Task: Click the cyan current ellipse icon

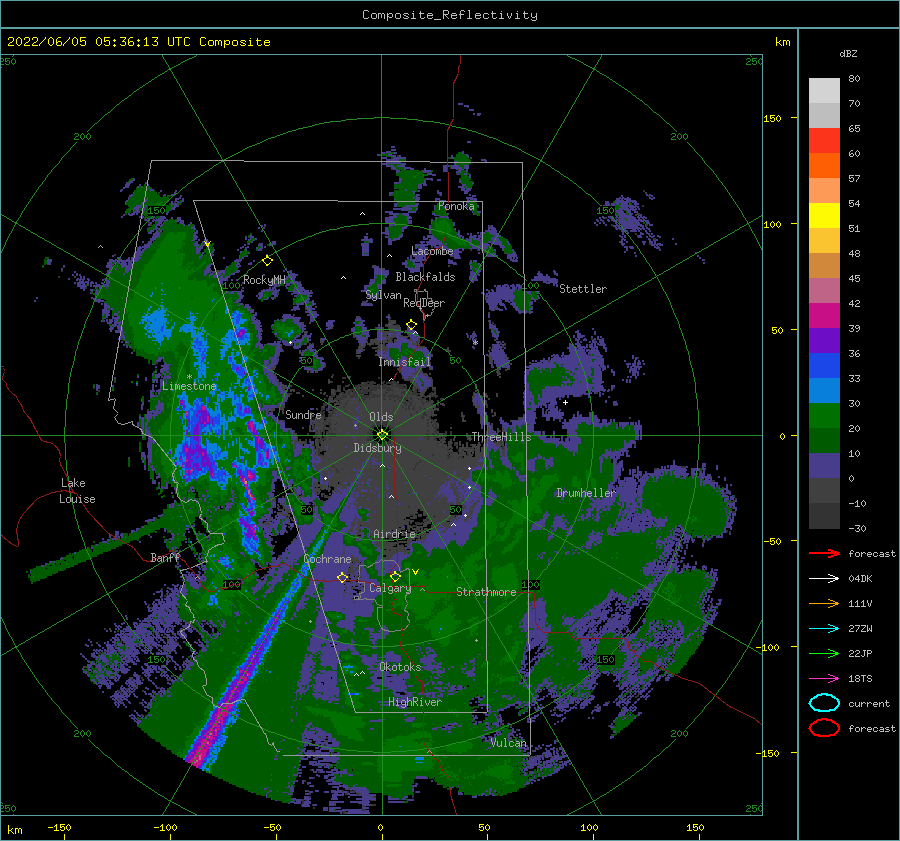Action: (824, 703)
